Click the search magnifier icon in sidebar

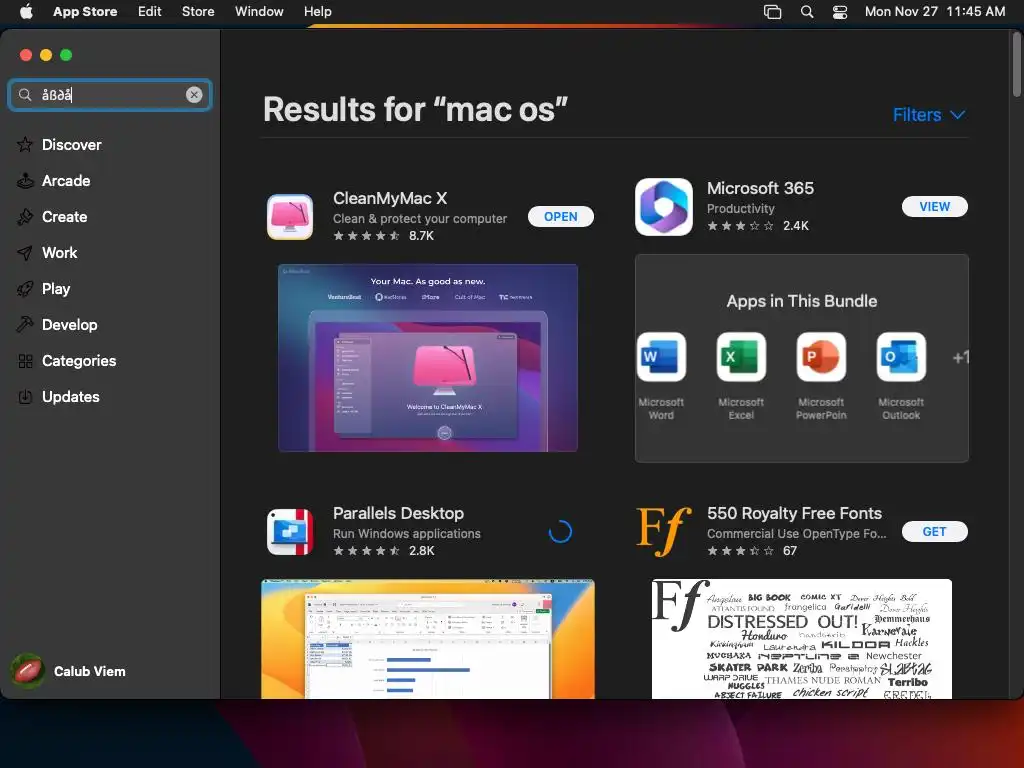tap(25, 95)
